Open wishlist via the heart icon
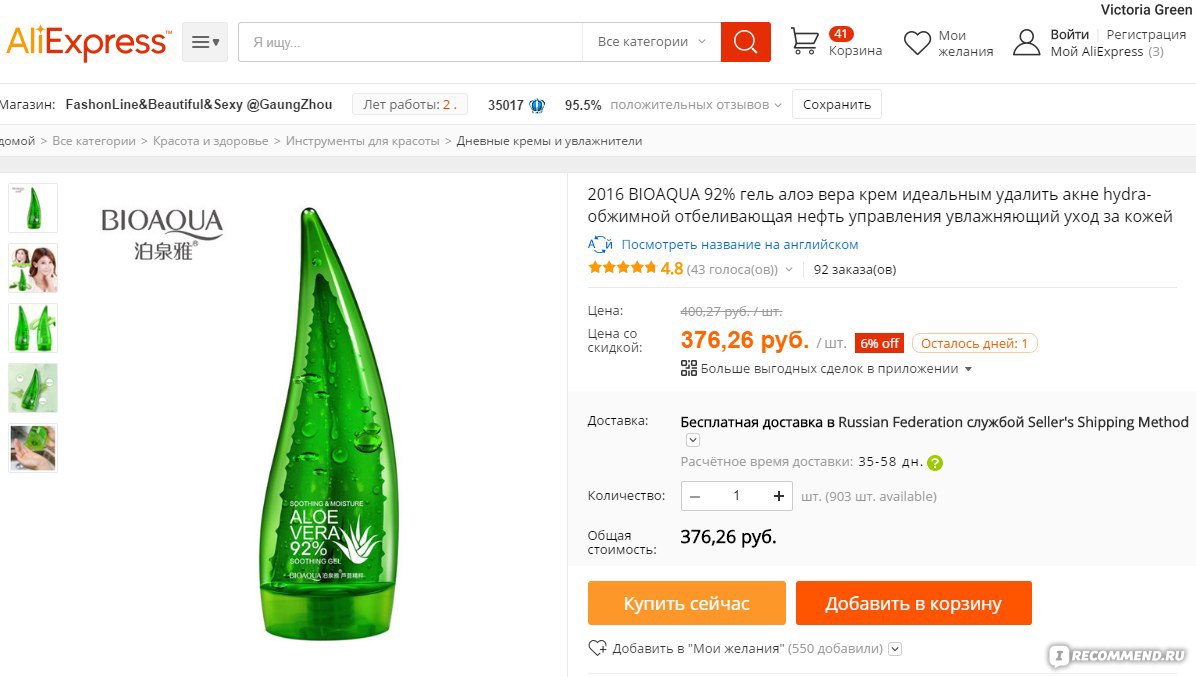This screenshot has width=1196, height=677. pyautogui.click(x=917, y=43)
